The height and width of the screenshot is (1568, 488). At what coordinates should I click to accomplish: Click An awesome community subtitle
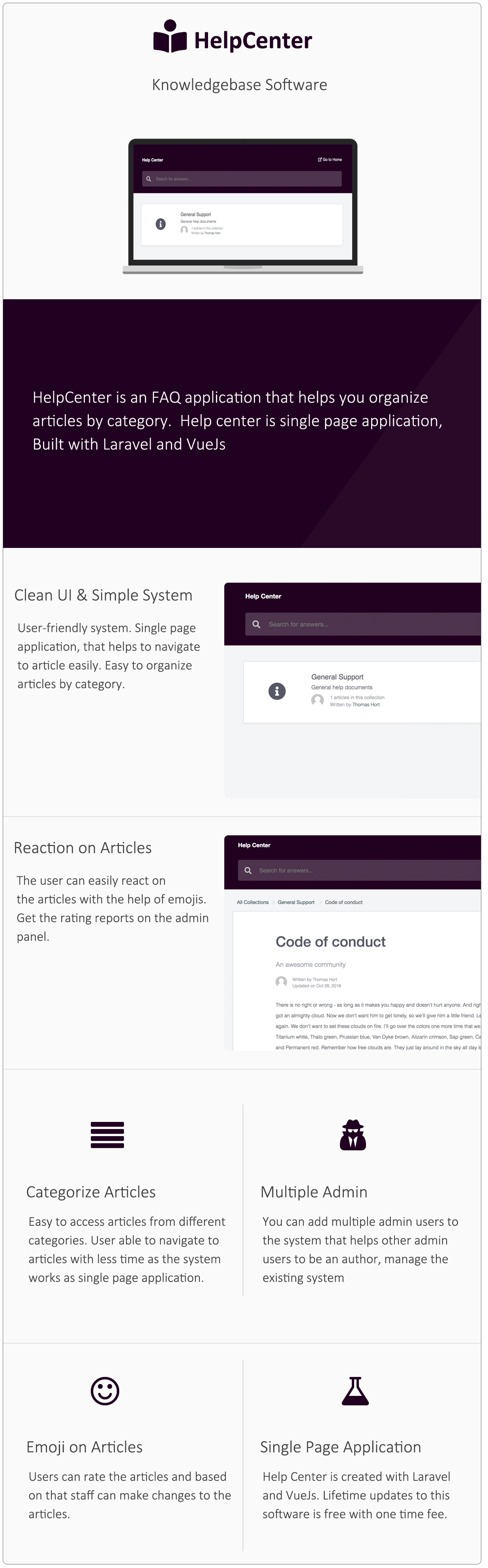(310, 964)
